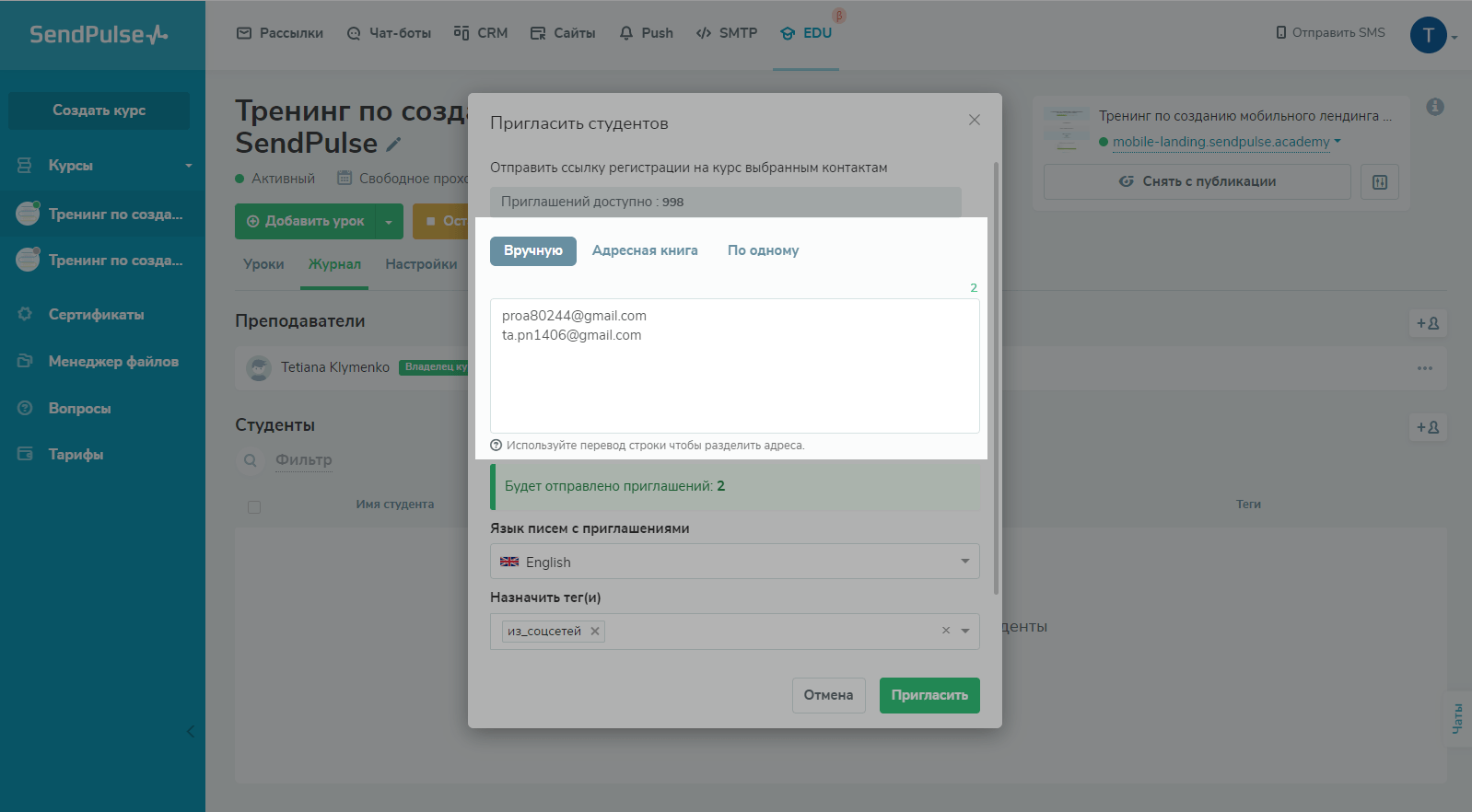This screenshot has width=1472, height=812.
Task: Select the По одному tab
Action: pyautogui.click(x=763, y=250)
